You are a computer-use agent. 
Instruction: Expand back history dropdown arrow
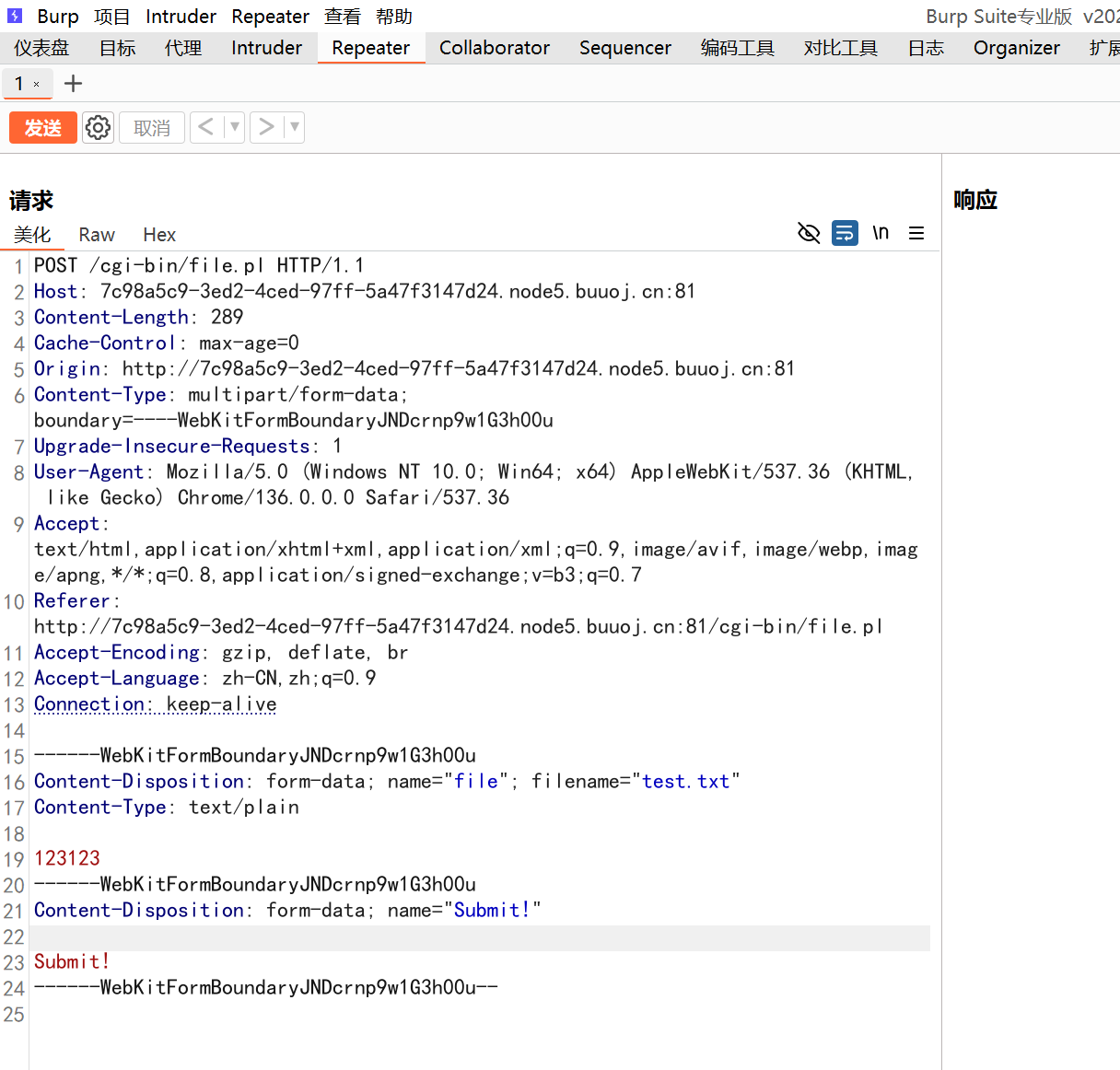[235, 127]
